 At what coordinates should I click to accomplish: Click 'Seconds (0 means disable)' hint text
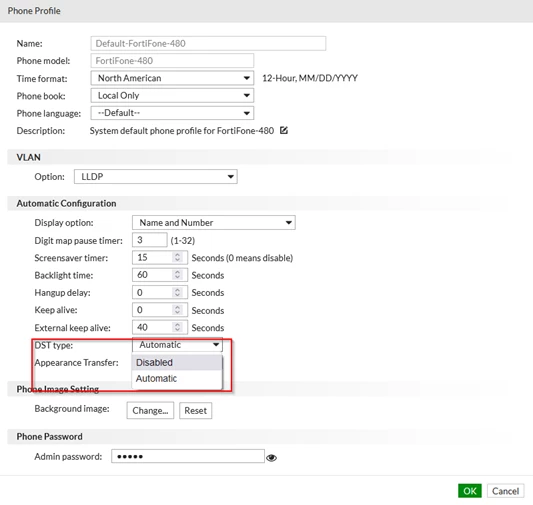click(x=242, y=258)
